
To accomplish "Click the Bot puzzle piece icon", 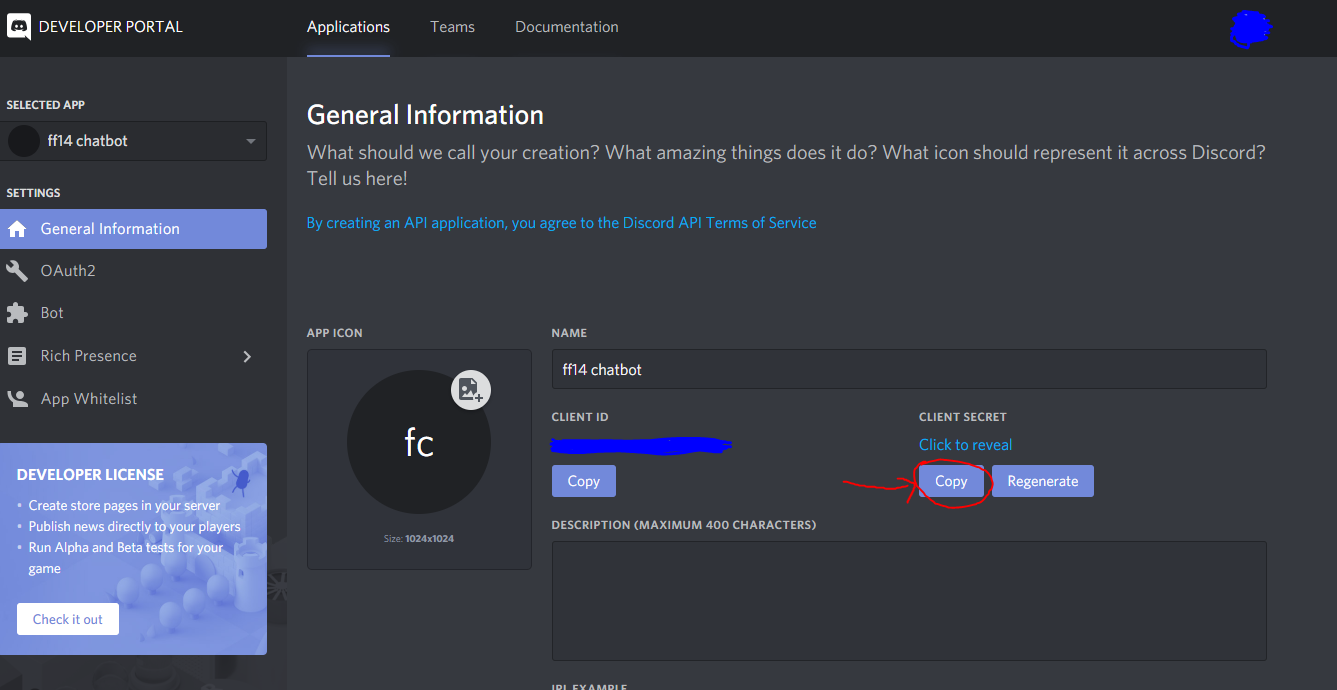I will 17,313.
